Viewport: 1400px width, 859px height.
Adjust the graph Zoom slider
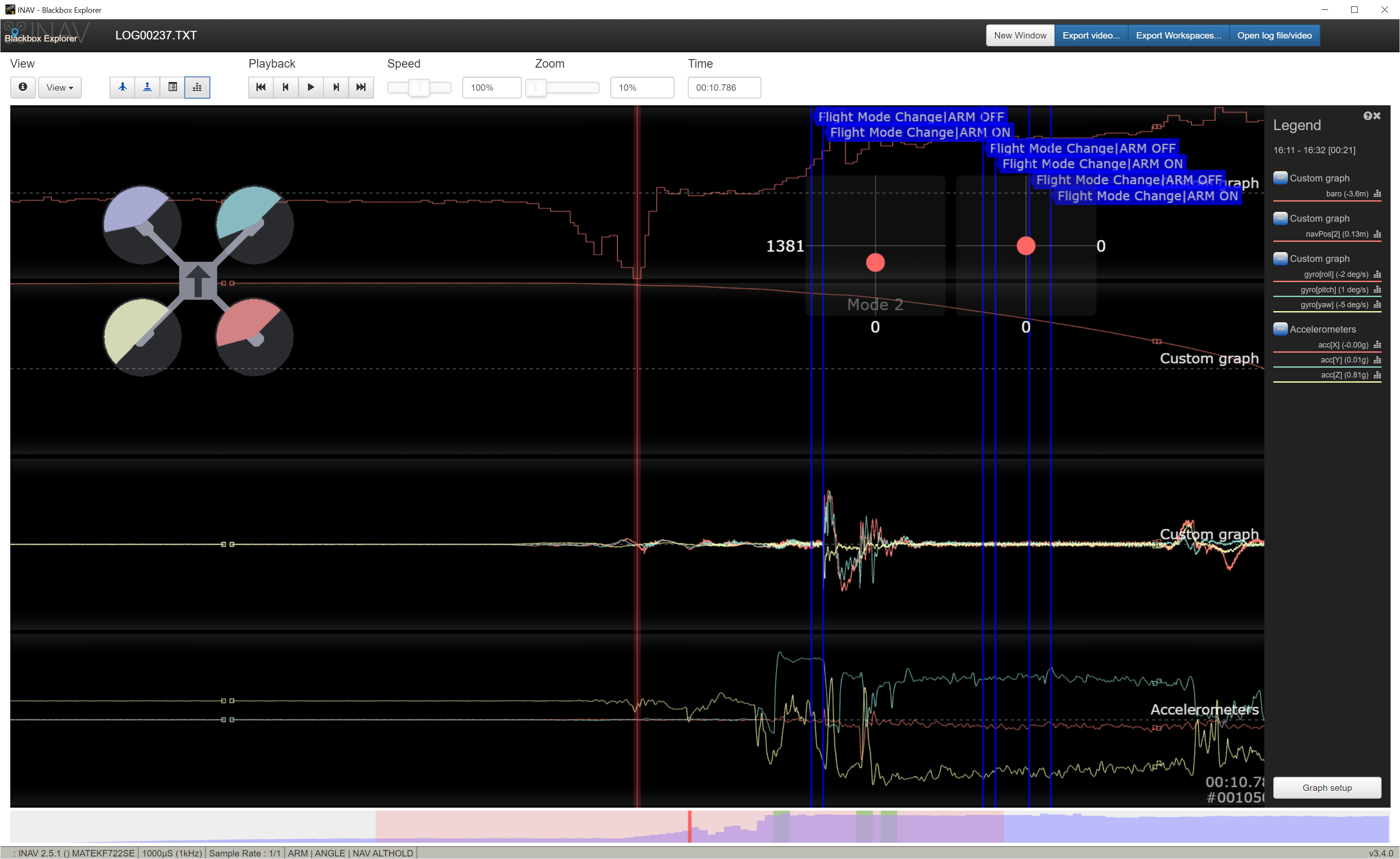[x=562, y=87]
